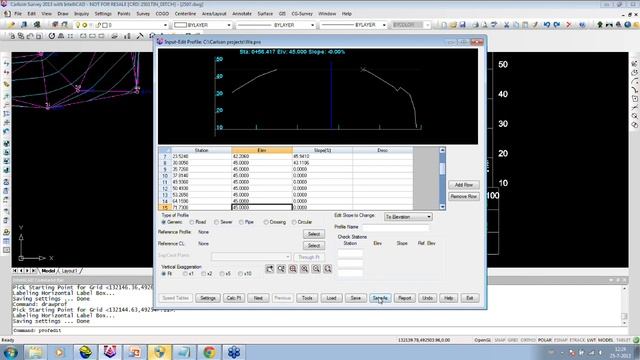Viewport: 640px width, 360px height.
Task: Click the Print icon in toolbar
Action: (476, 25)
